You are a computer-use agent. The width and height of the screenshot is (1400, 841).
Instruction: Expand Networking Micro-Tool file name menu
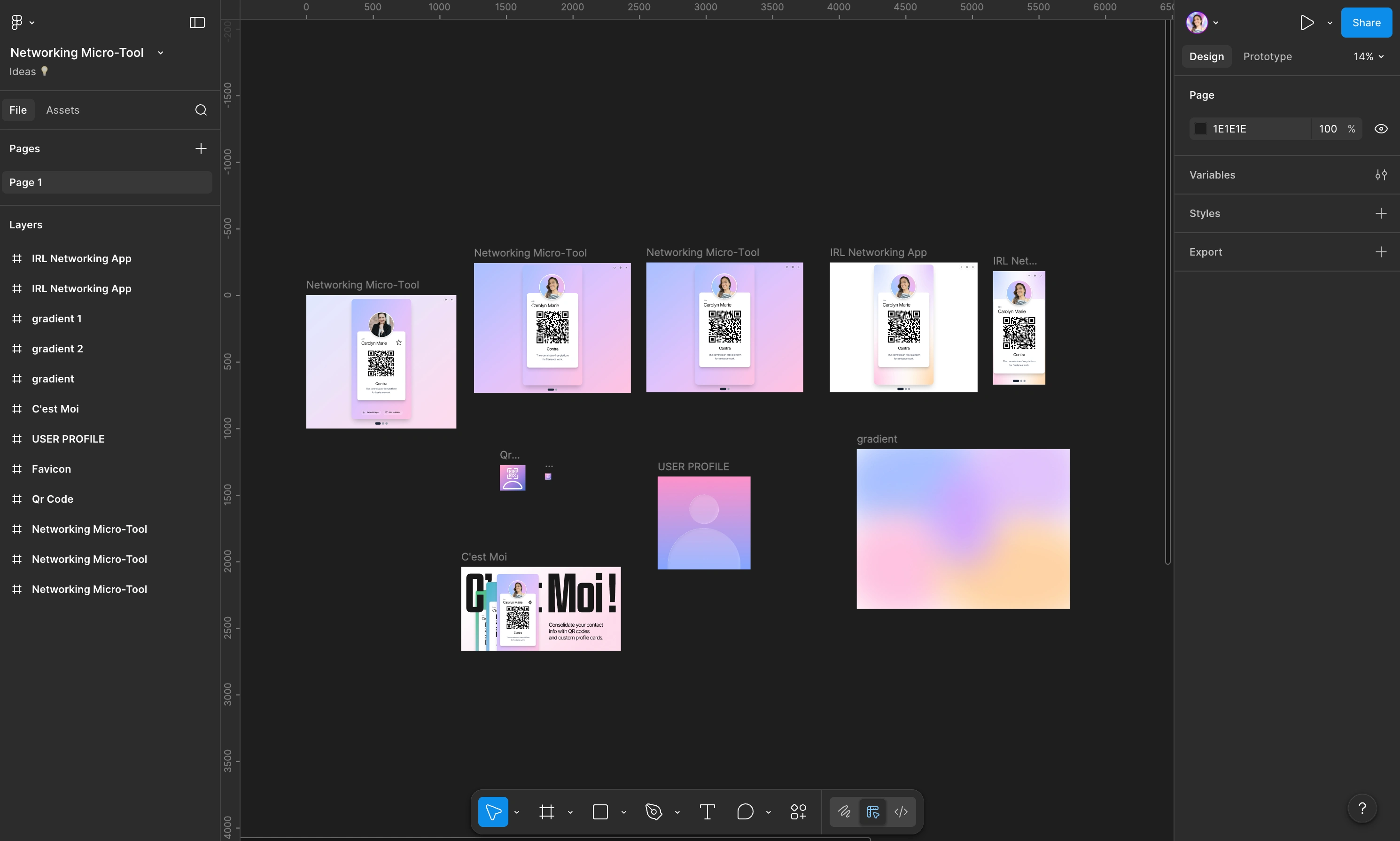click(160, 53)
